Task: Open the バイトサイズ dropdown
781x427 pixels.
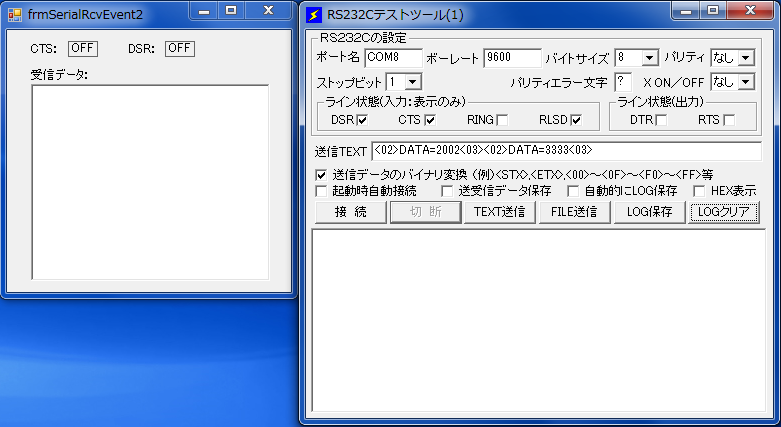Action: tap(650, 58)
